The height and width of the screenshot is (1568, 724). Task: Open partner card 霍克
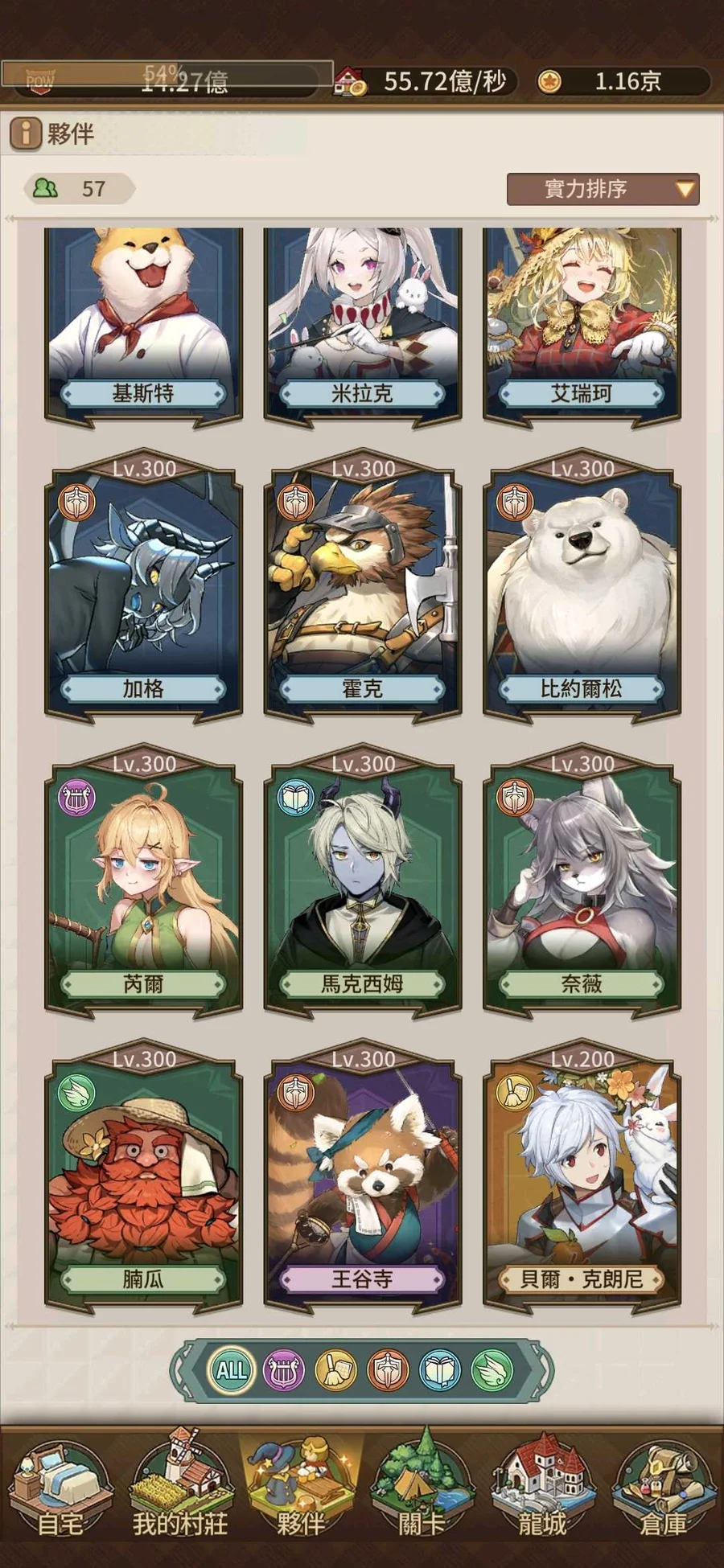pos(363,586)
